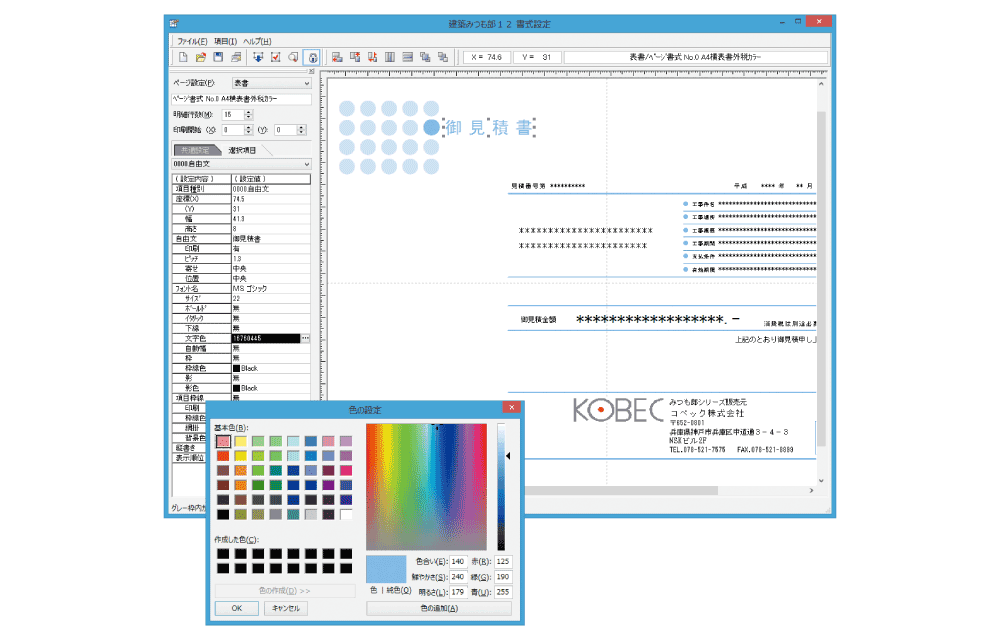Click the Save floppy disk icon

(x=218, y=57)
